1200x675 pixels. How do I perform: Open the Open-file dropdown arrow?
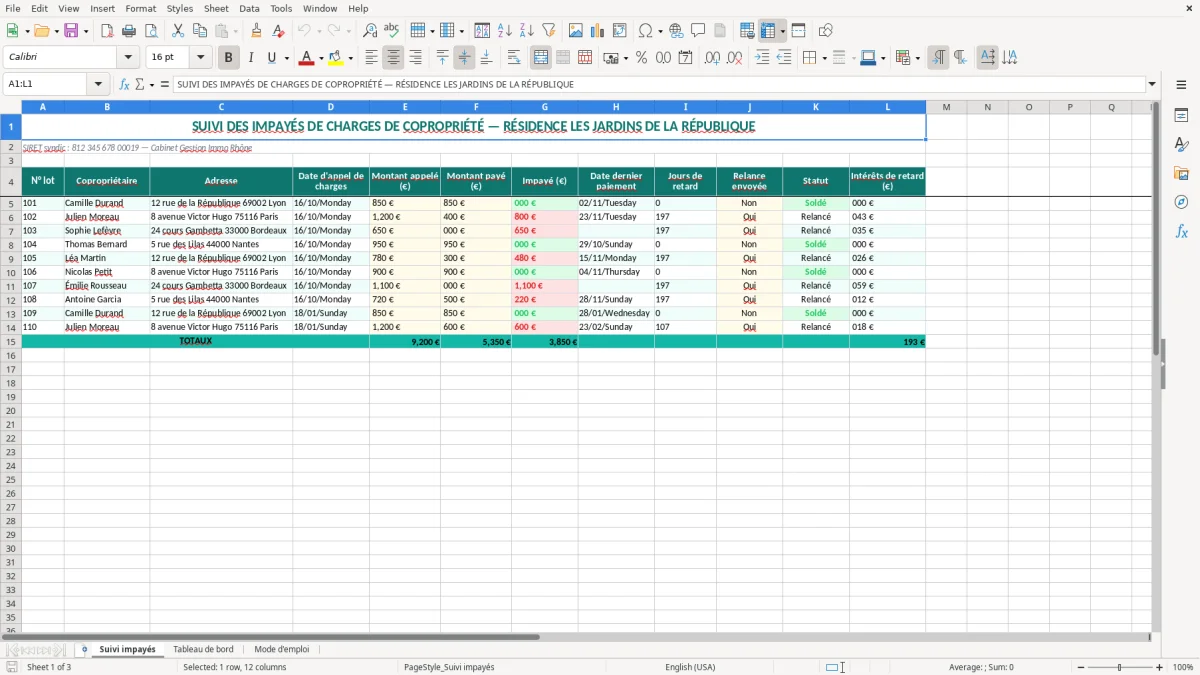pos(57,31)
